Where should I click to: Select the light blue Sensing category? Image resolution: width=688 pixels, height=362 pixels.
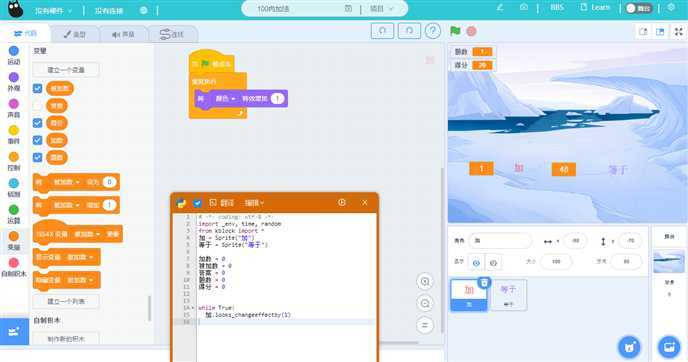pos(14,188)
